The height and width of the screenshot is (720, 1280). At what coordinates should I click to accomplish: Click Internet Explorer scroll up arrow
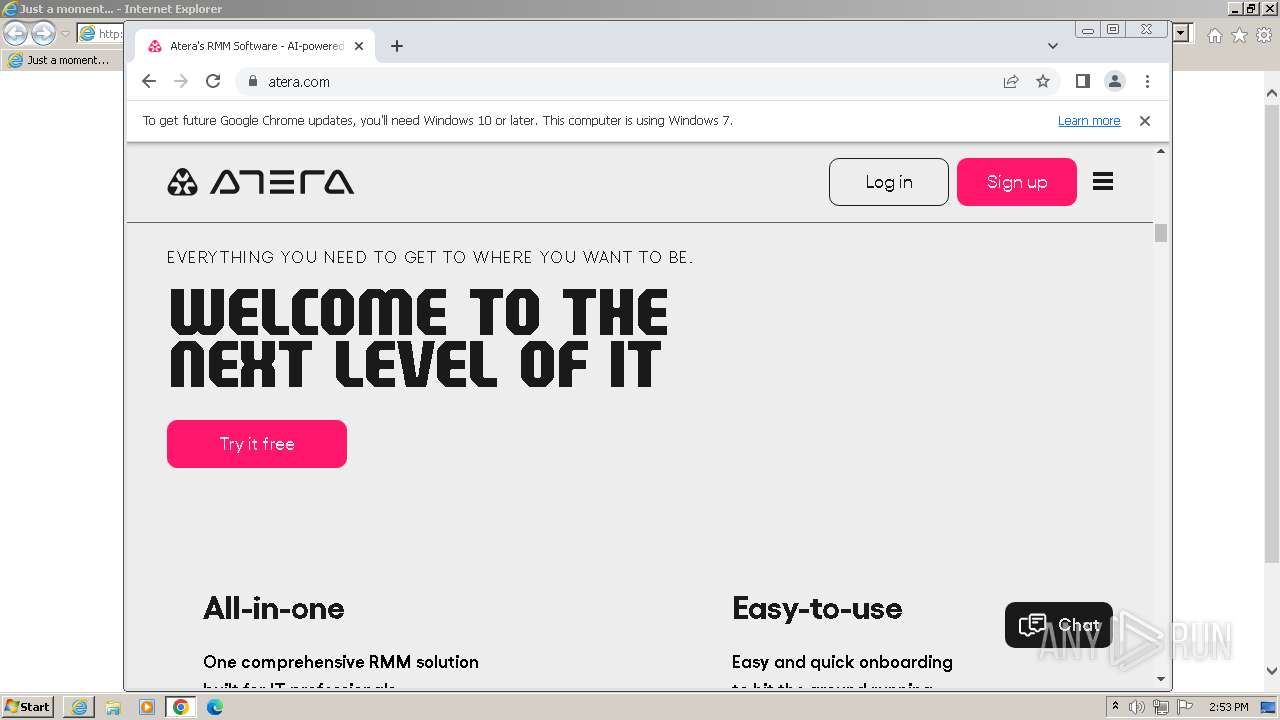(1272, 94)
